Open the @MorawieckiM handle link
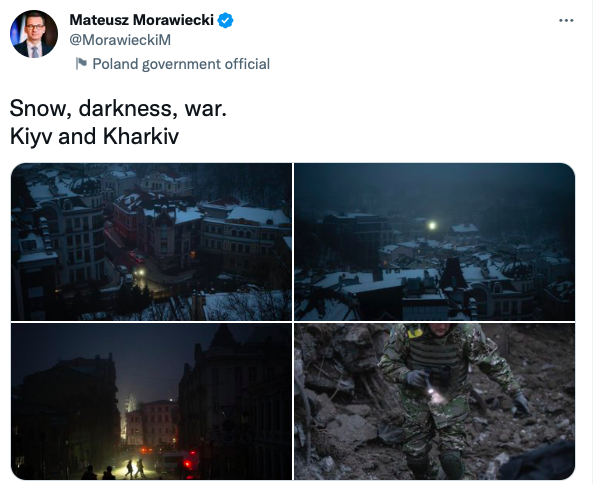Viewport: 594px width, 484px height. coord(120,40)
